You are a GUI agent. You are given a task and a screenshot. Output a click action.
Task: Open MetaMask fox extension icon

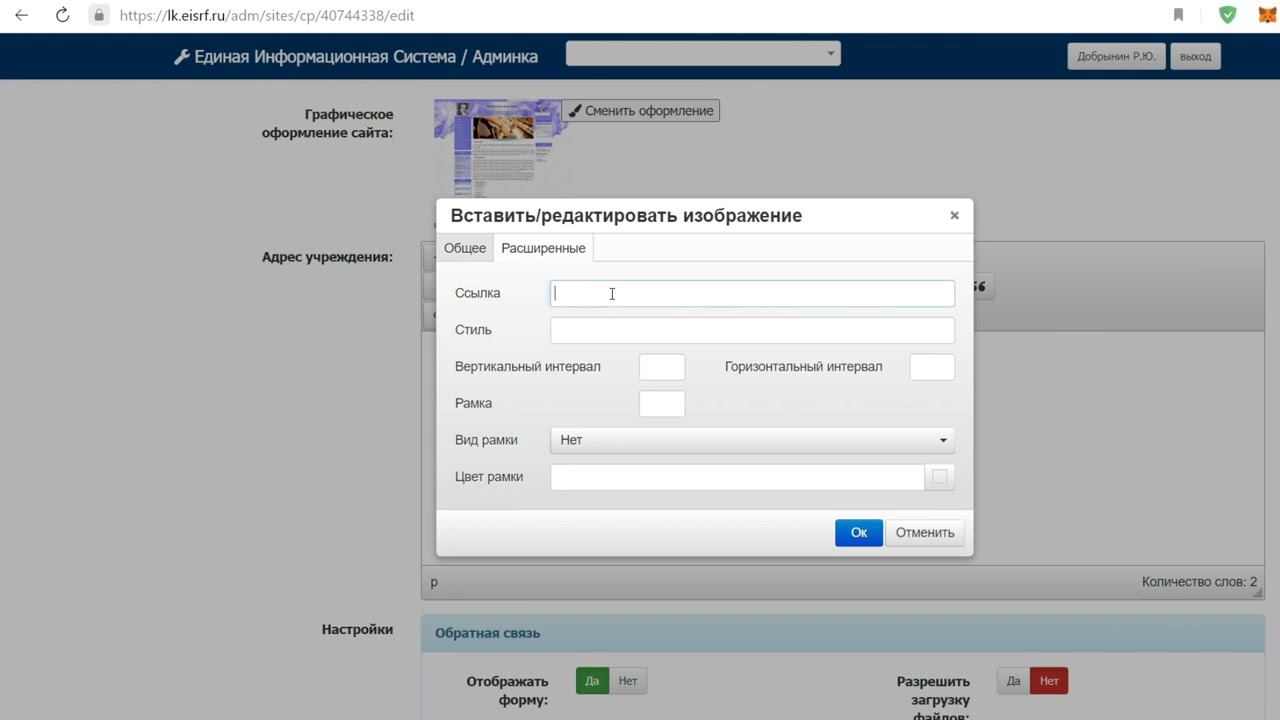[x=1267, y=15]
